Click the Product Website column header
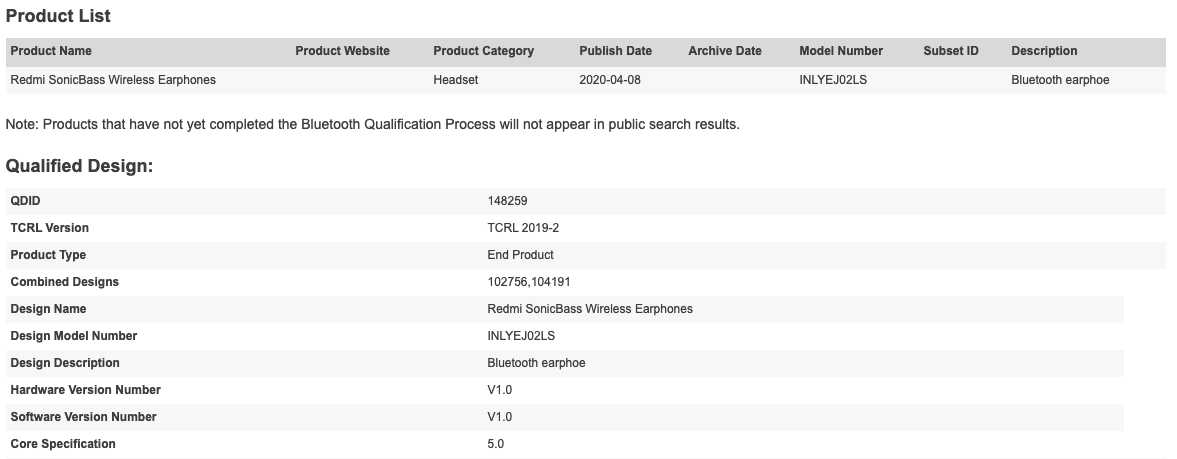This screenshot has width=1177, height=459. pyautogui.click(x=342, y=51)
